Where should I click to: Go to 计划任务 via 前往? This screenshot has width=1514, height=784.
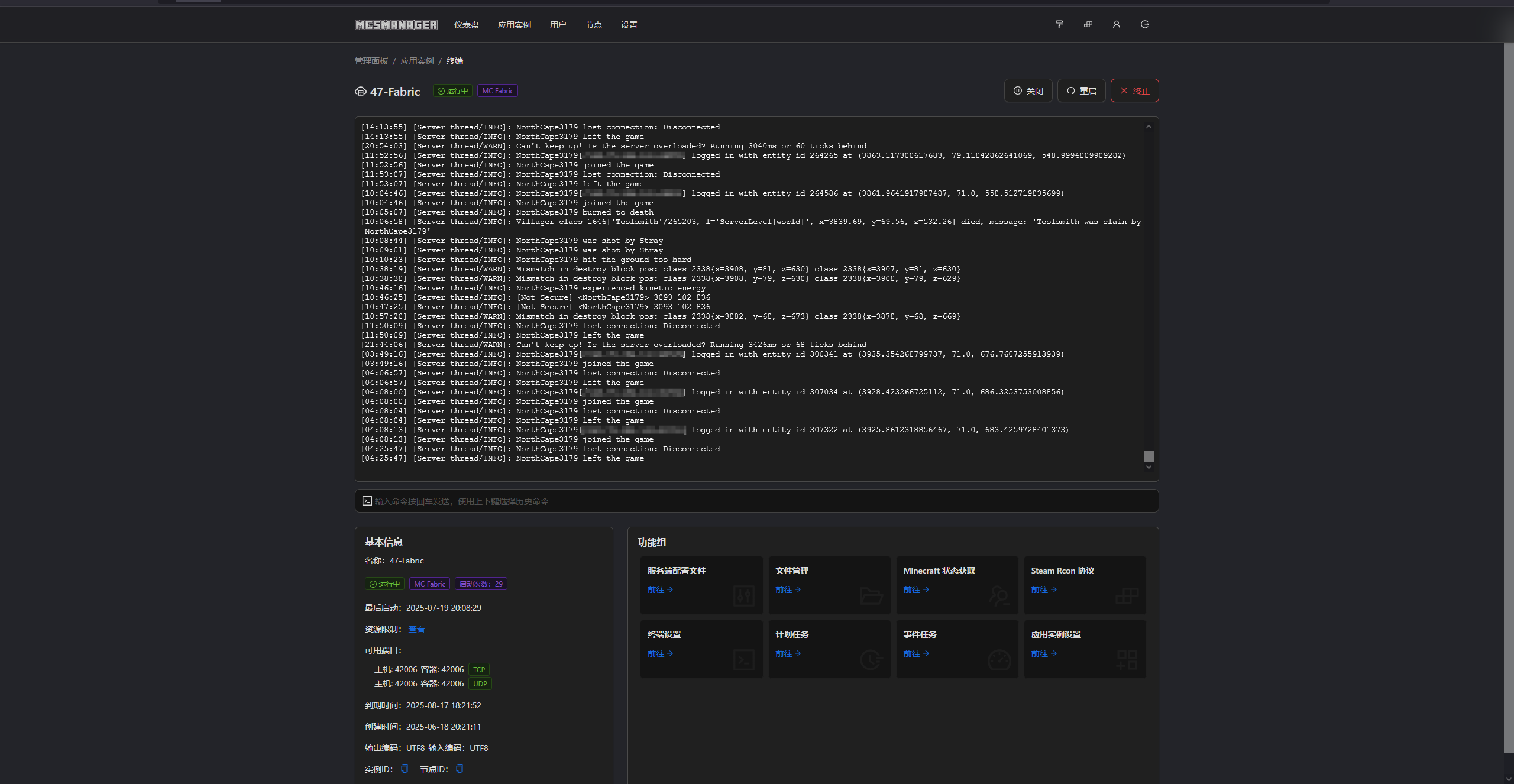[x=788, y=653]
